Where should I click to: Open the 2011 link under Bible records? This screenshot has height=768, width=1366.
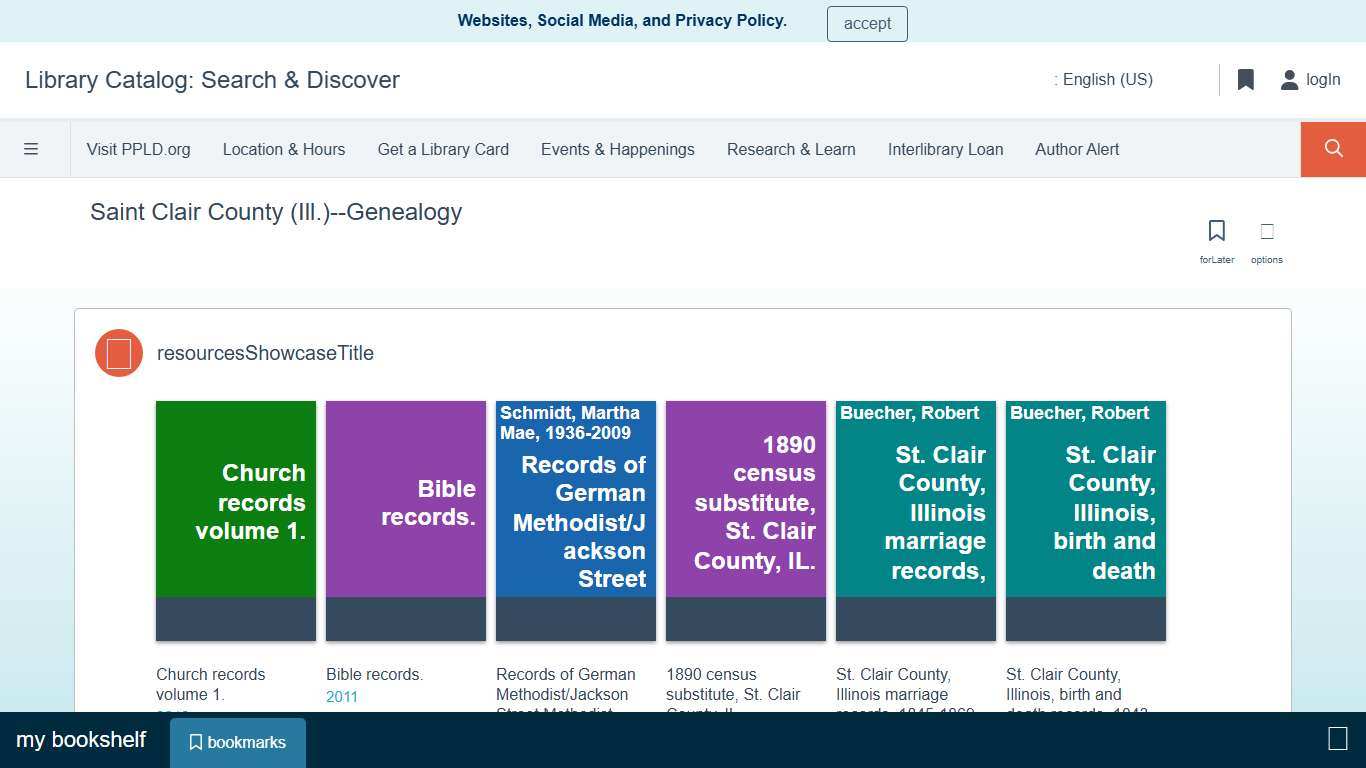(341, 696)
